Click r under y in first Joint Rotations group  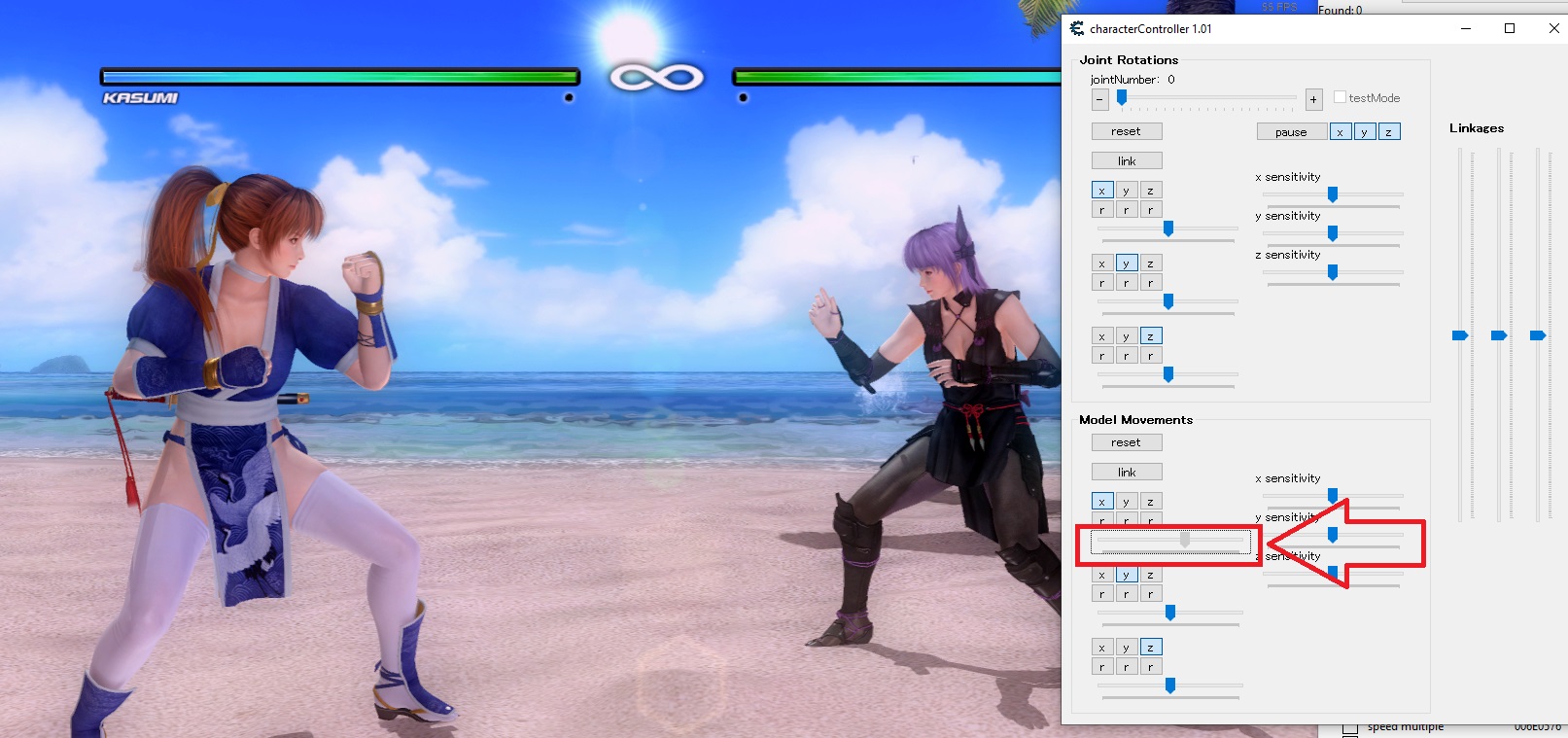(1127, 210)
